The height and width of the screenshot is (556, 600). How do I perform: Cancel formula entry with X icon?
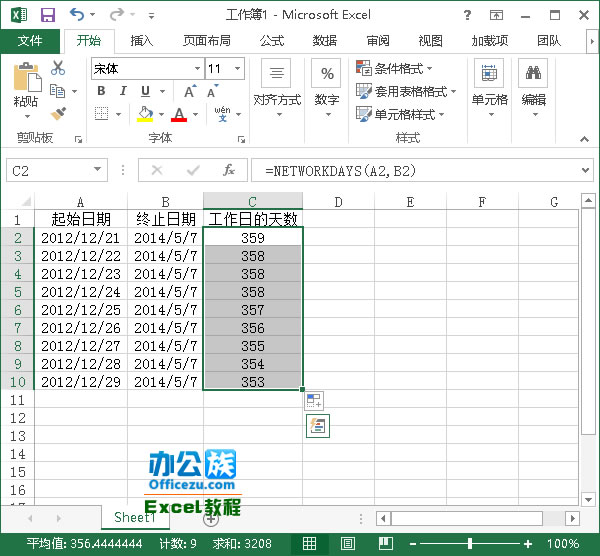[x=157, y=170]
